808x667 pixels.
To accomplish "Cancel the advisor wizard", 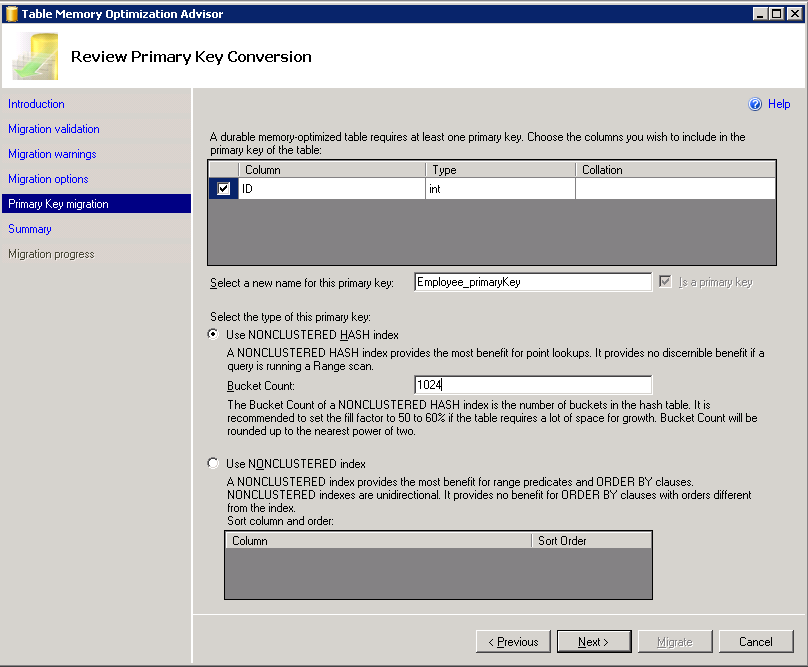I will point(756,642).
